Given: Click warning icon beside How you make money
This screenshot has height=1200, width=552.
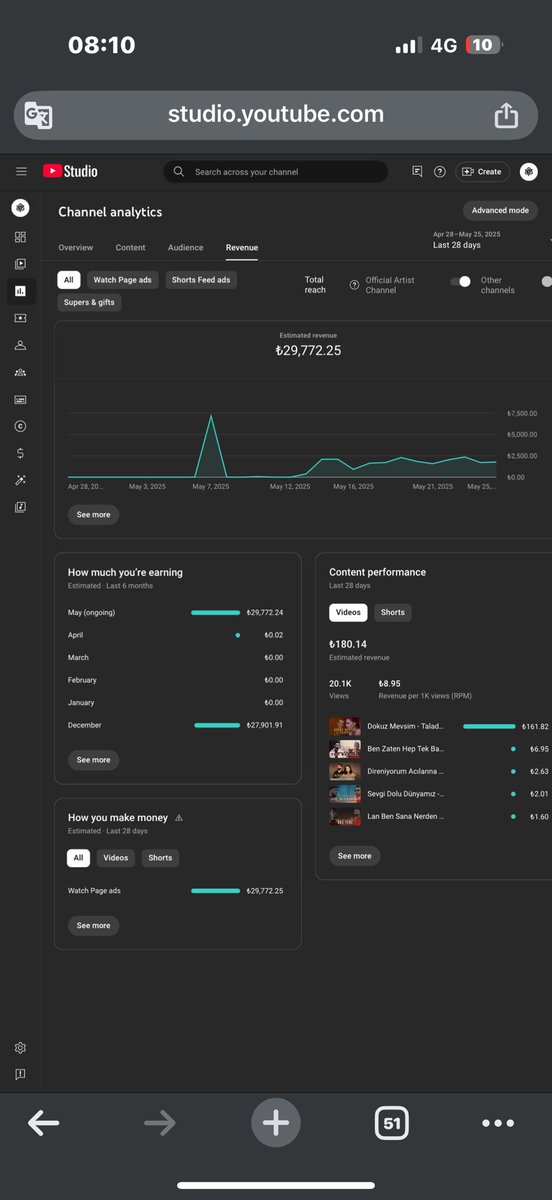Looking at the screenshot, I should point(179,817).
